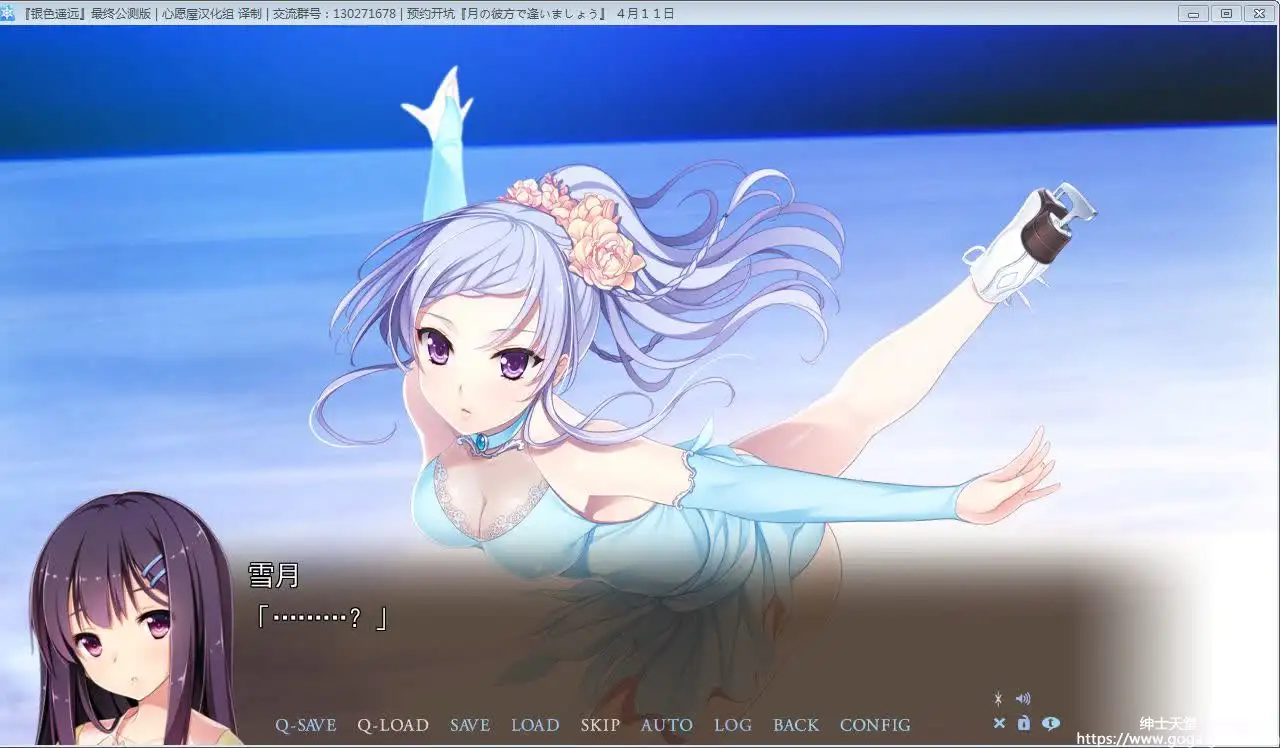Click Q-LOAD to quick load

coord(394,725)
